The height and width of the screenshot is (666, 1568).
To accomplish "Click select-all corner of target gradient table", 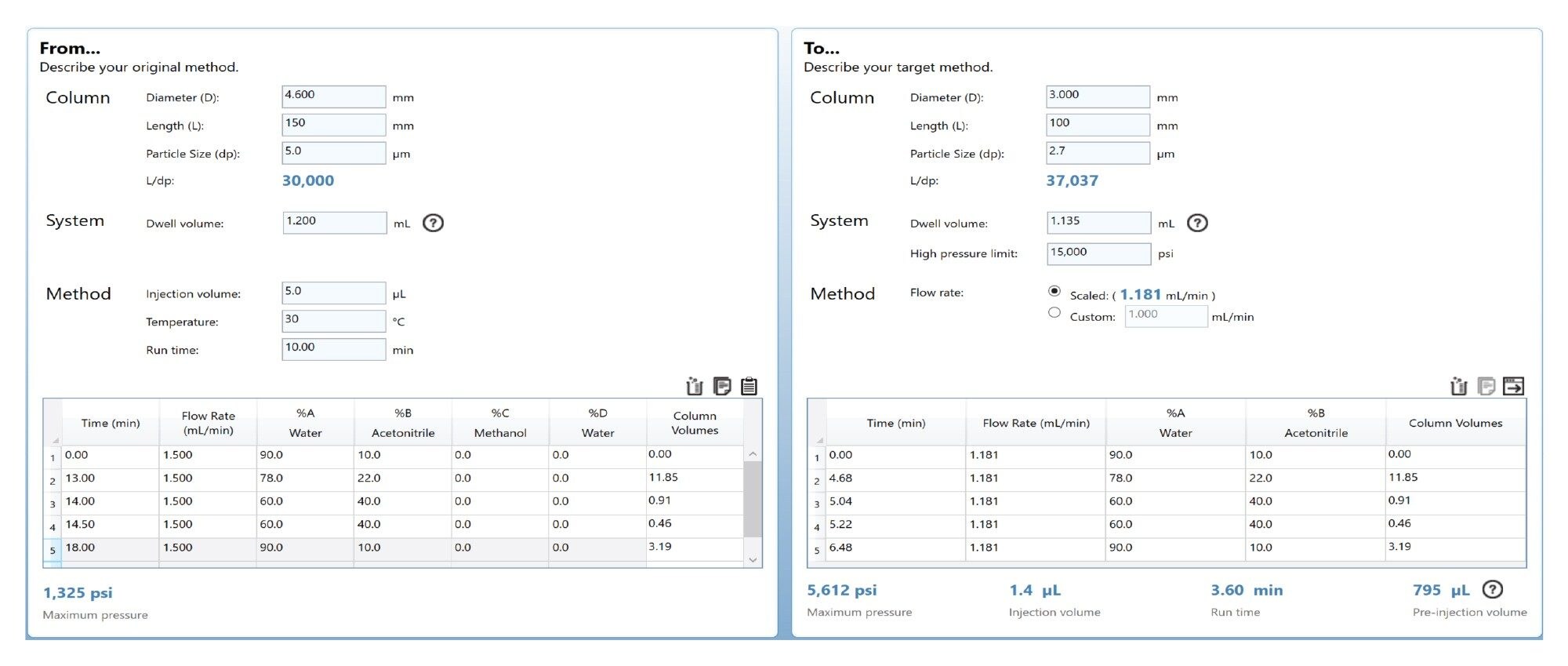I will 817,423.
